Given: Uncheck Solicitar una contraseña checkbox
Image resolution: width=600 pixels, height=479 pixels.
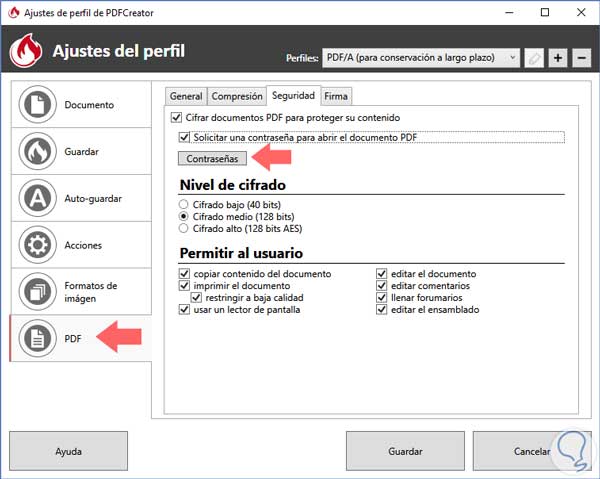Looking at the screenshot, I should [x=184, y=137].
